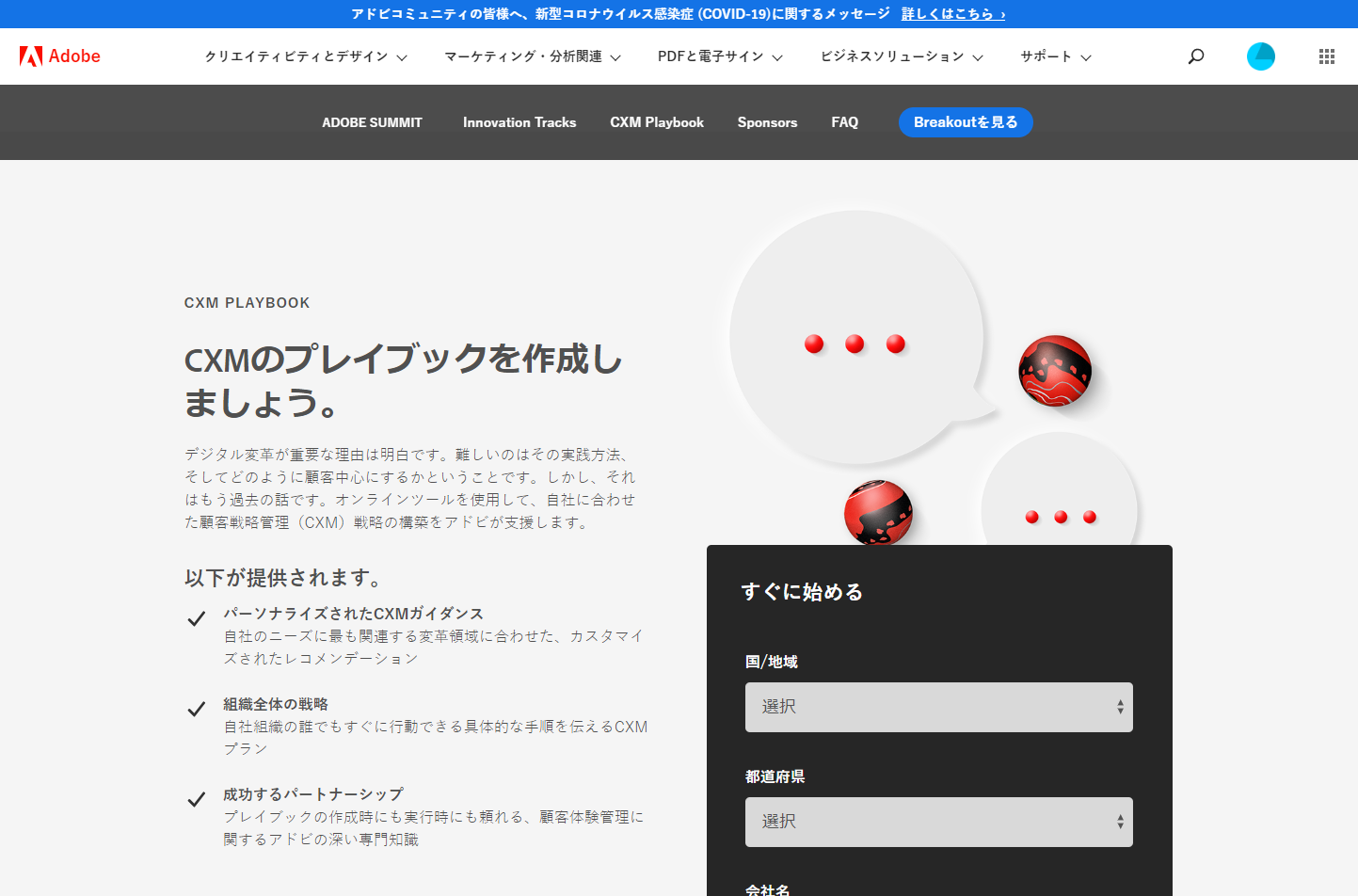The image size is (1358, 896).
Task: Click the checkmark beside パーソナライズされたCXMガイダンス
Action: (196, 618)
